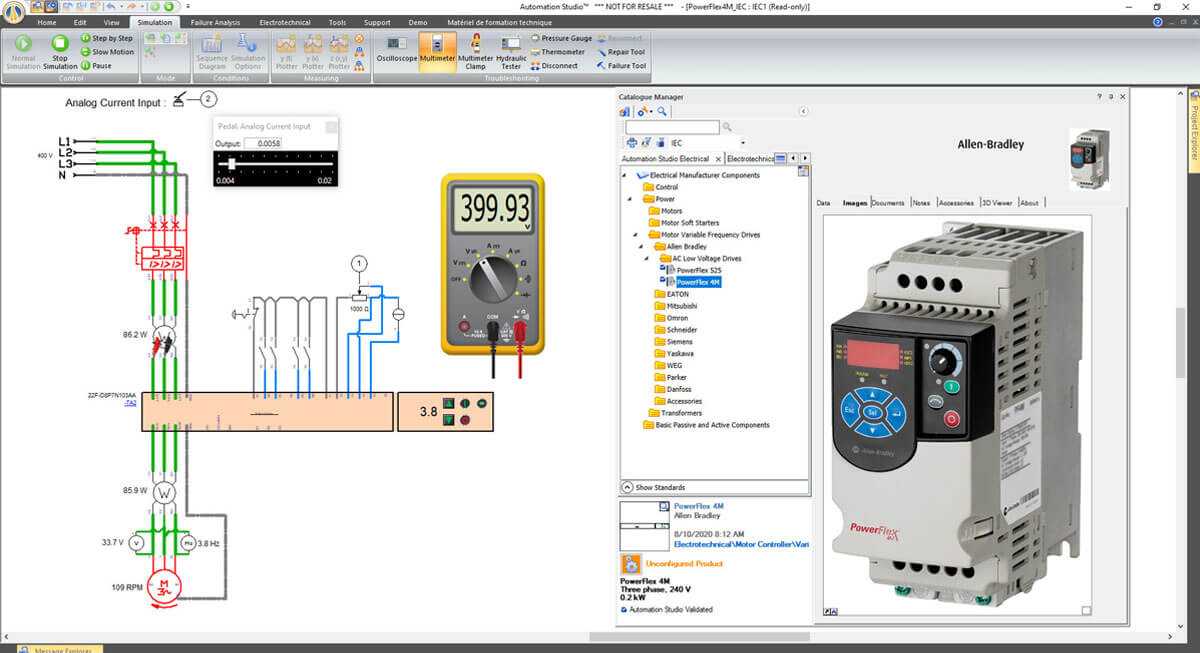This screenshot has width=1200, height=653.
Task: Switch to the Documents tab
Action: tap(888, 203)
